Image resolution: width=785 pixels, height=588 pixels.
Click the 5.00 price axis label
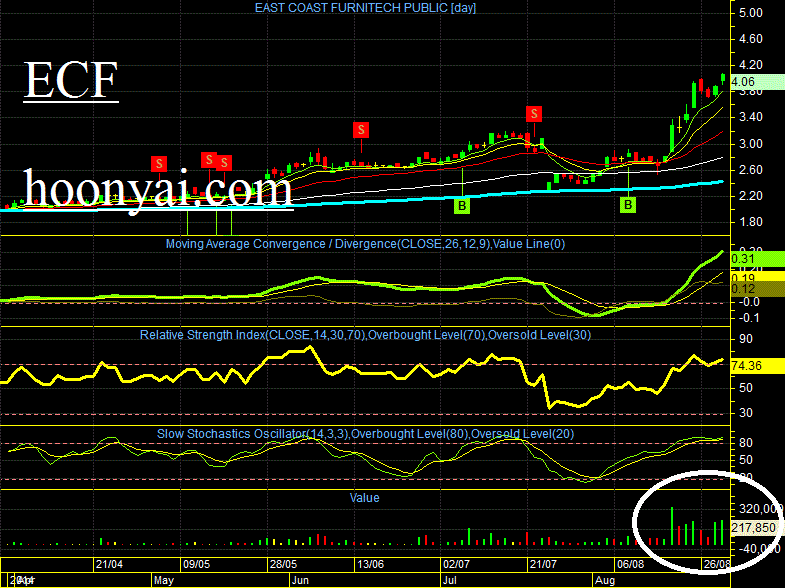(x=750, y=13)
